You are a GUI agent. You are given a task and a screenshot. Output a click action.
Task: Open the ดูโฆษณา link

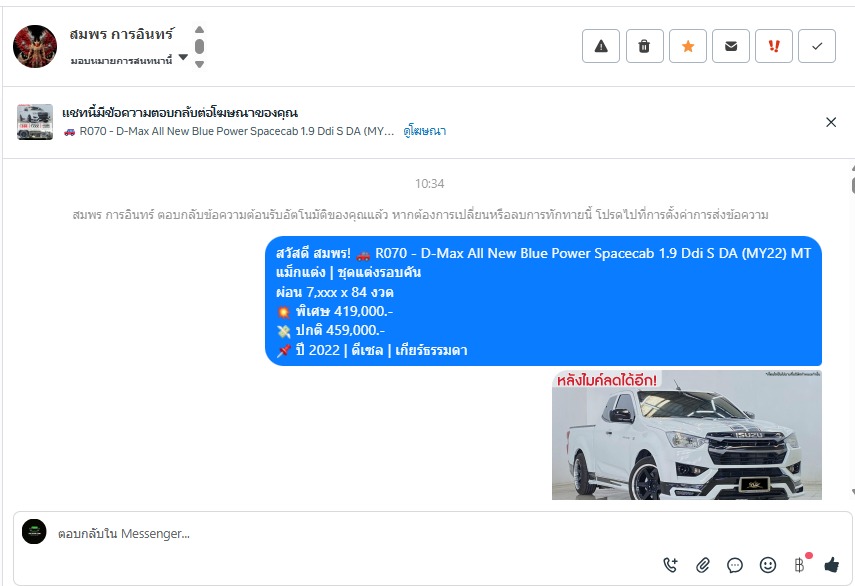pyautogui.click(x=425, y=131)
